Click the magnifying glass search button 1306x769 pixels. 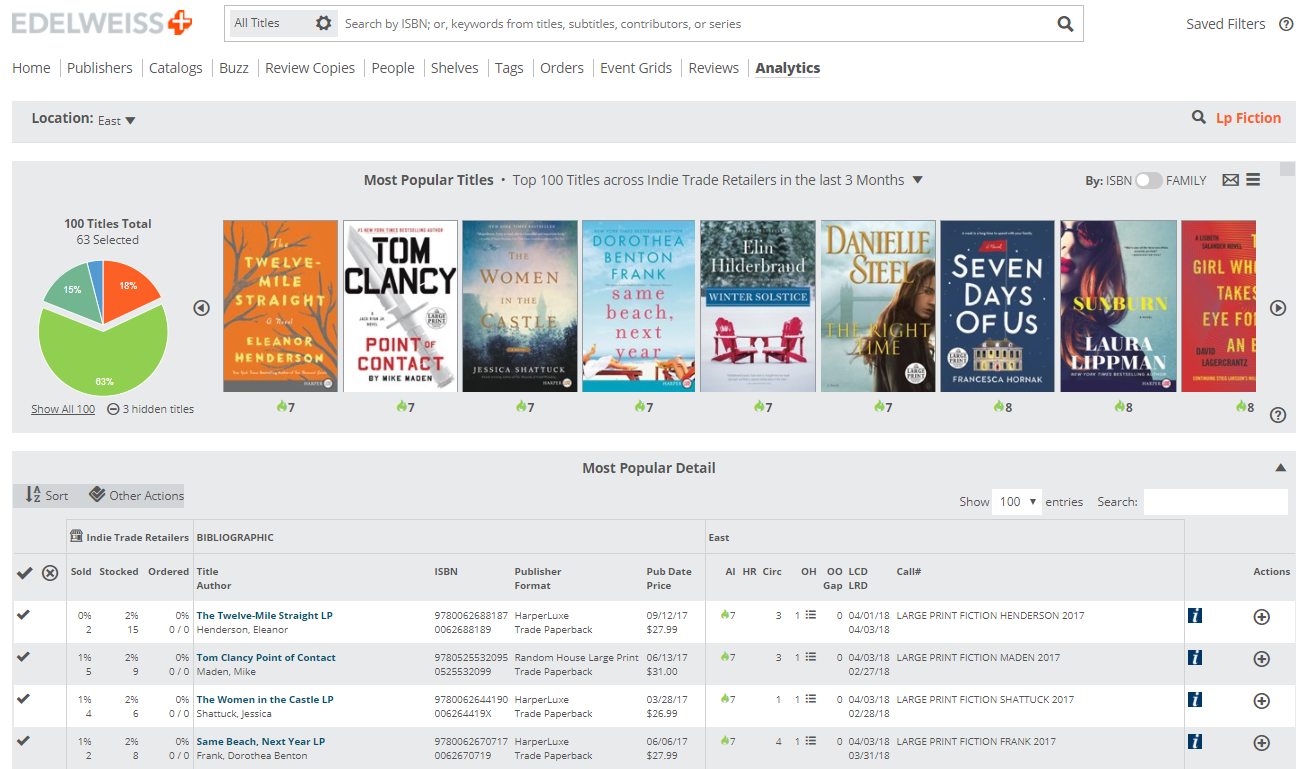tap(1065, 24)
